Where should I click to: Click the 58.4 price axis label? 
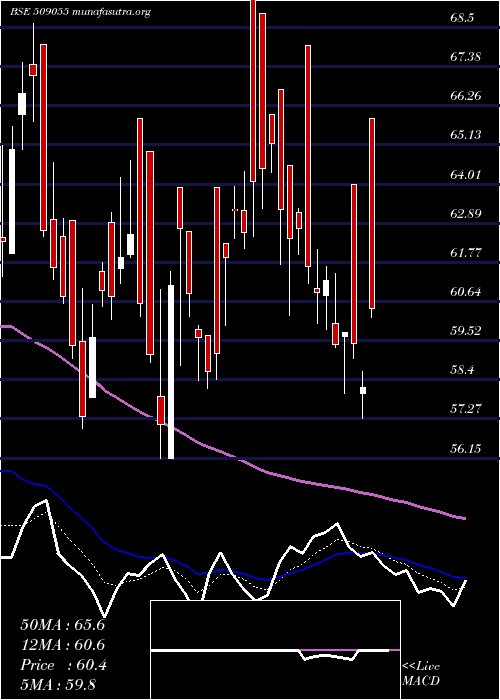click(462, 370)
